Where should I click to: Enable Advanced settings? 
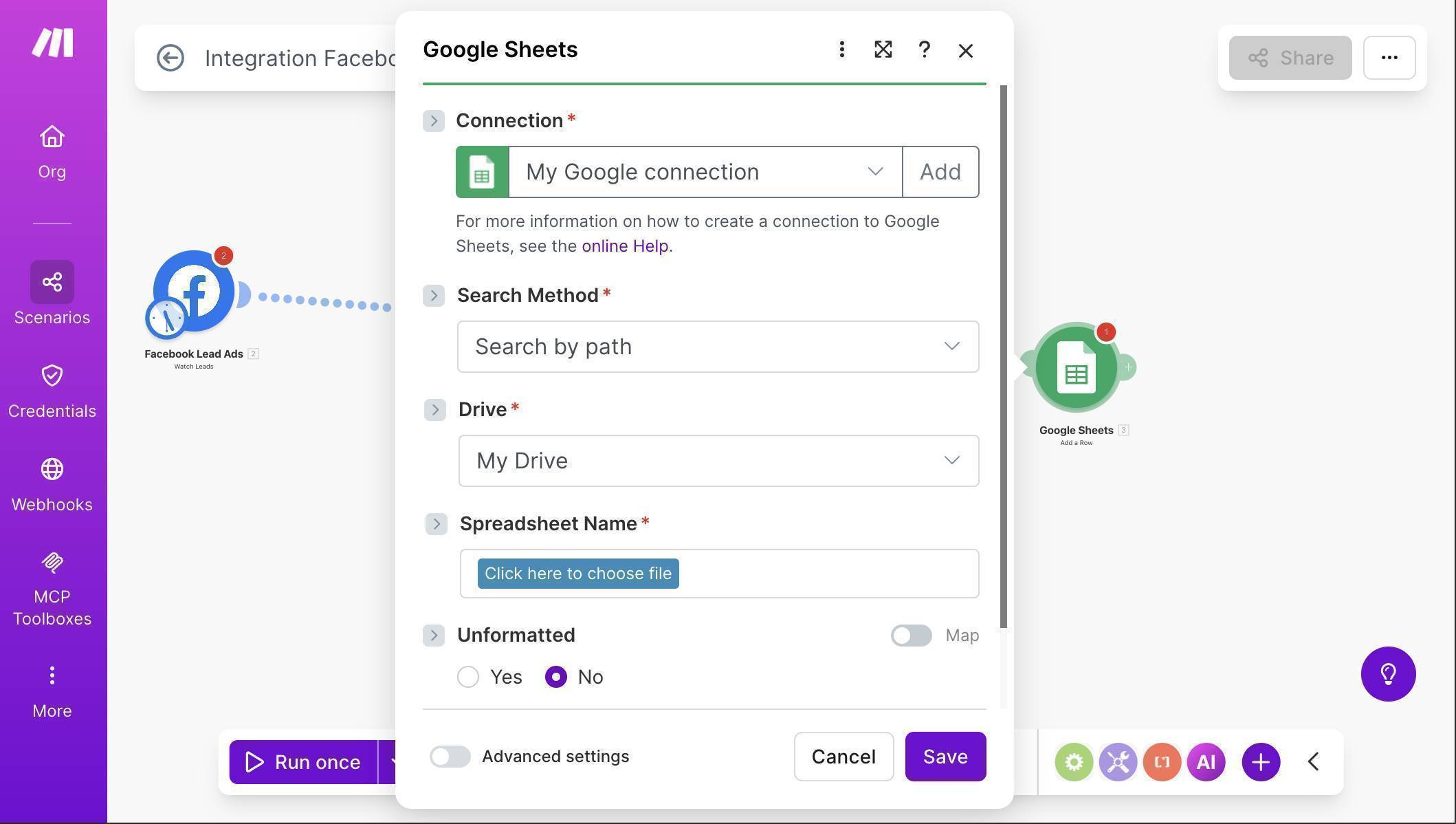click(x=450, y=756)
